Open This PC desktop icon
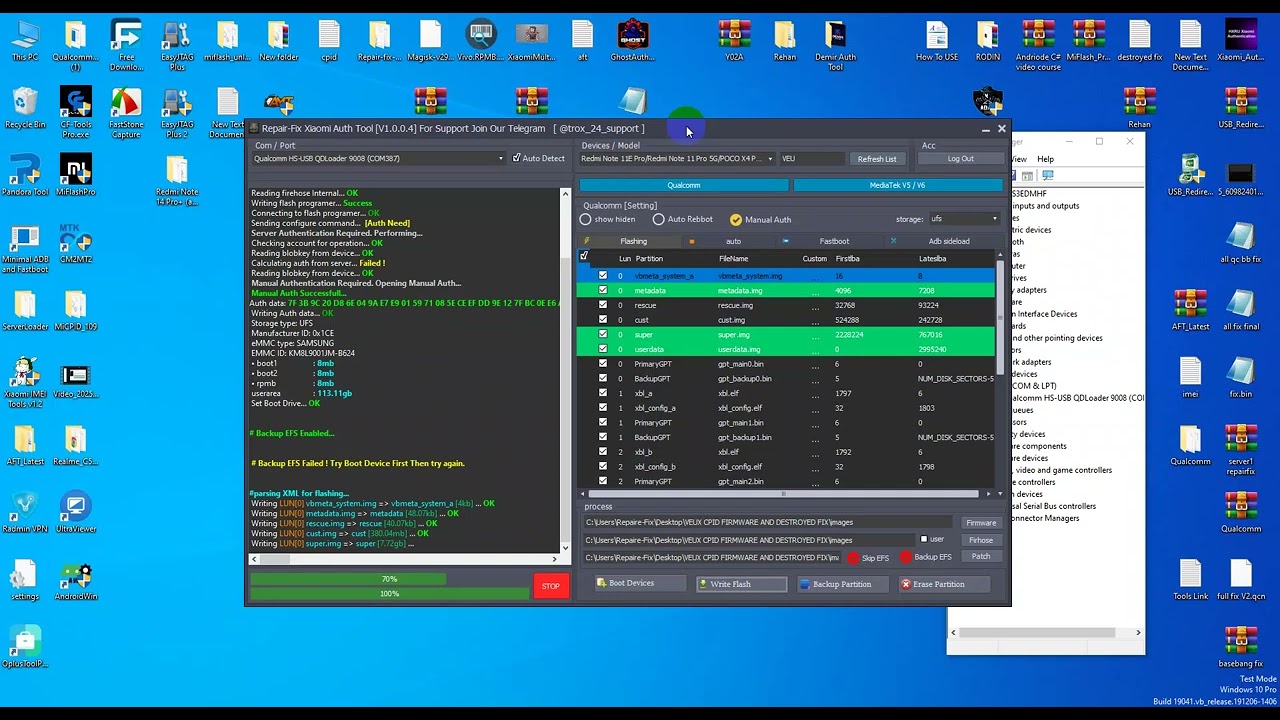Image resolution: width=1280 pixels, height=720 pixels. pos(25,42)
